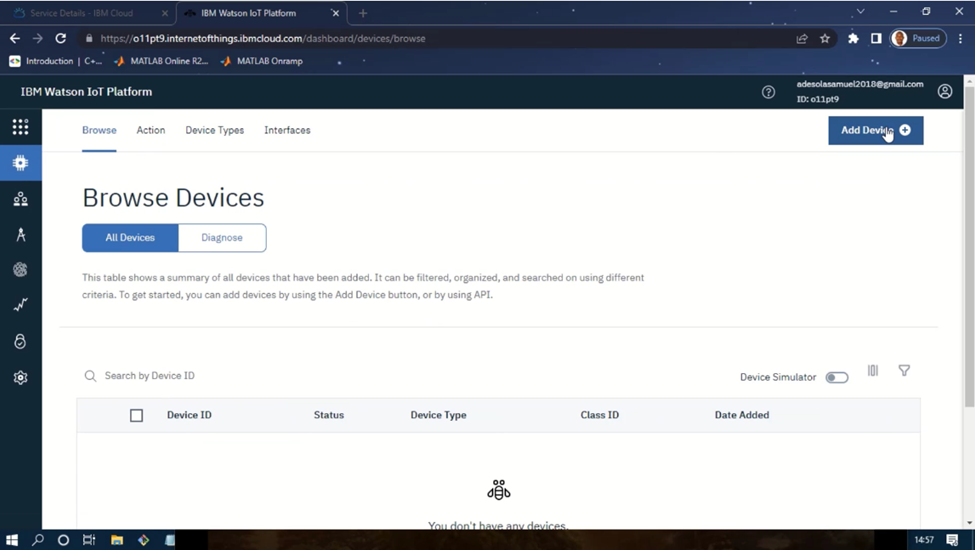Open the column settings icon

[x=873, y=370]
